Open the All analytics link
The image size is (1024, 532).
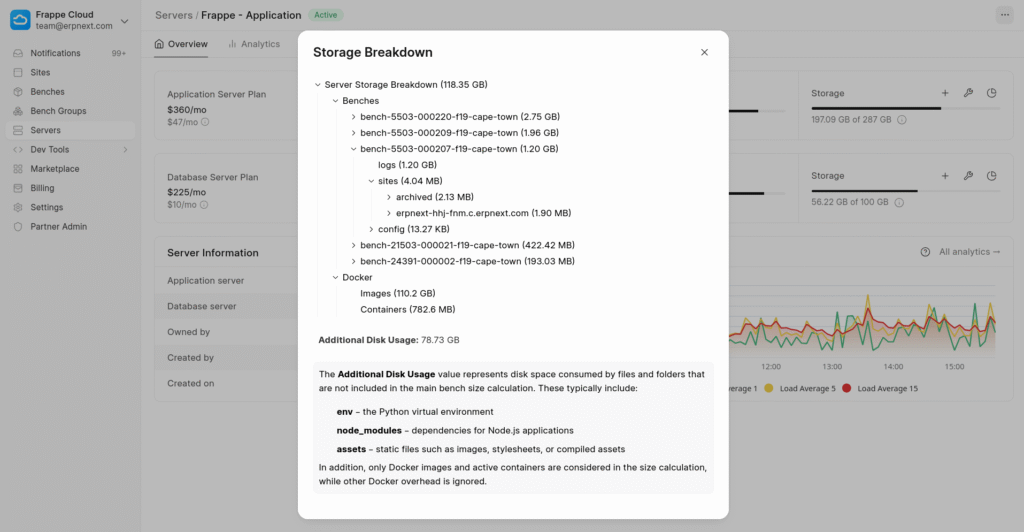click(x=969, y=252)
